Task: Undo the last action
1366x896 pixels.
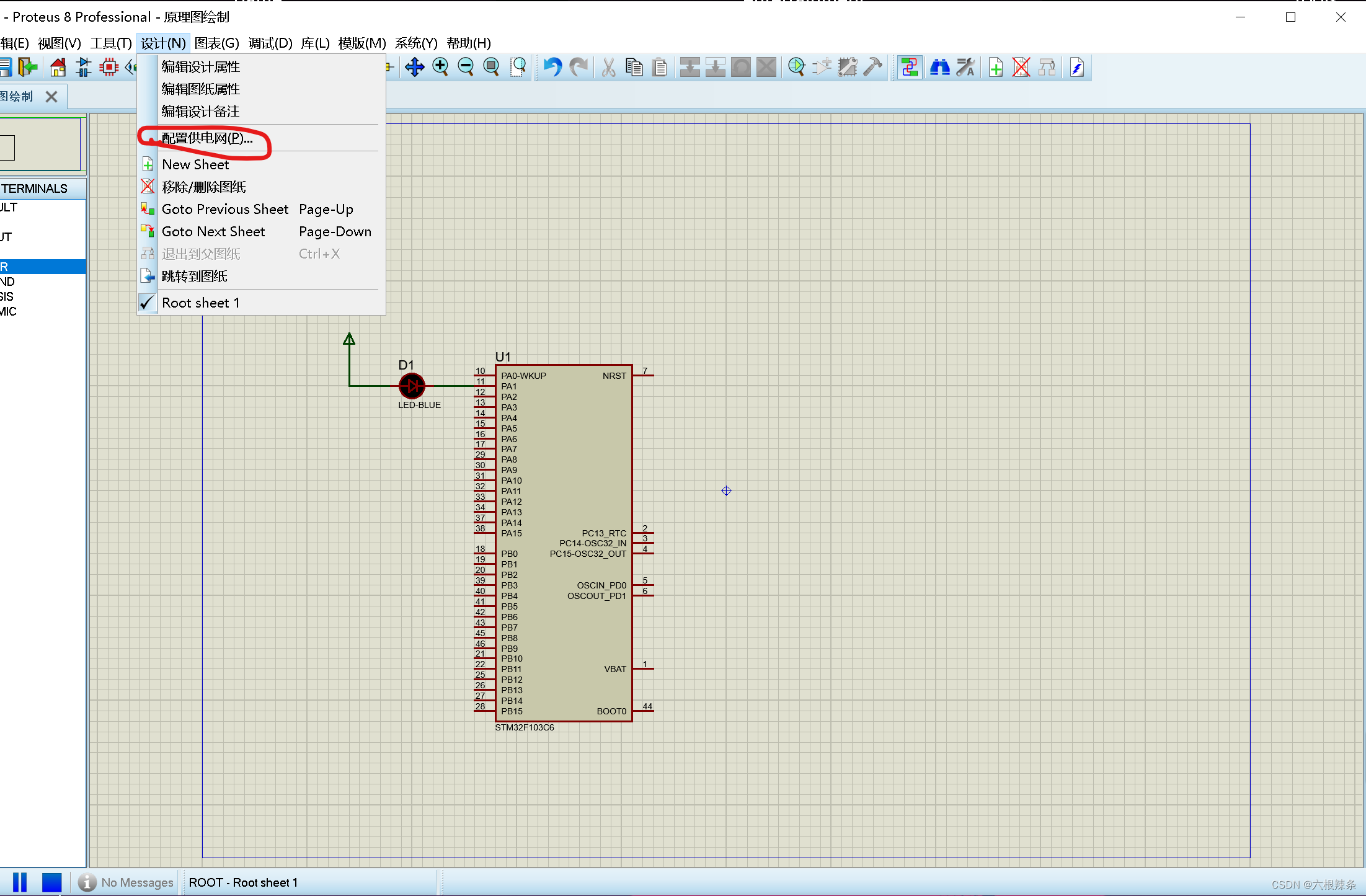Action: (x=551, y=67)
